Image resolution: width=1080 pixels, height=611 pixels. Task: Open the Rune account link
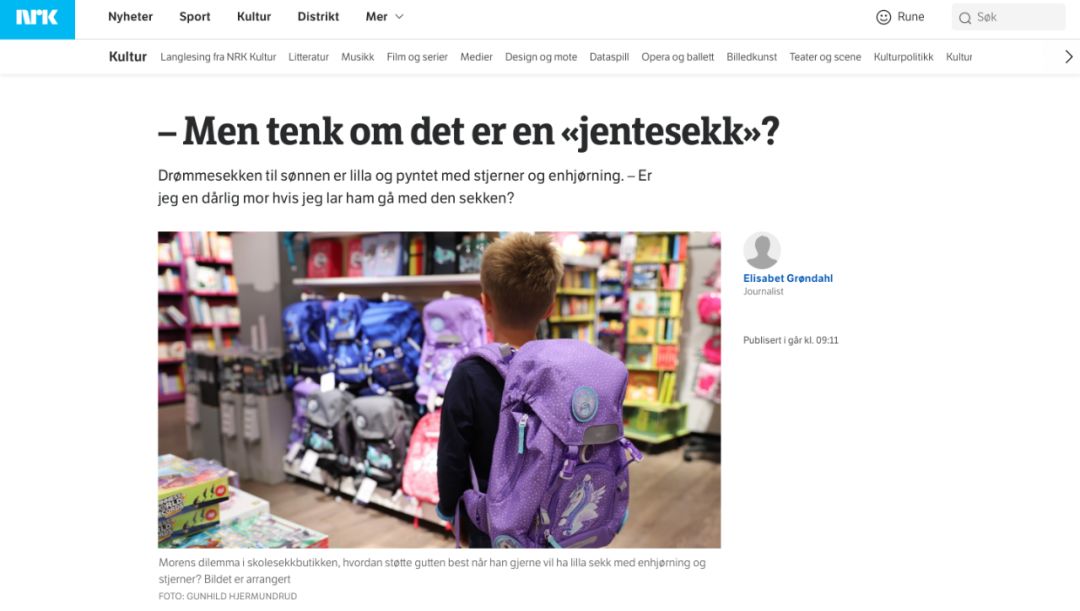point(911,17)
